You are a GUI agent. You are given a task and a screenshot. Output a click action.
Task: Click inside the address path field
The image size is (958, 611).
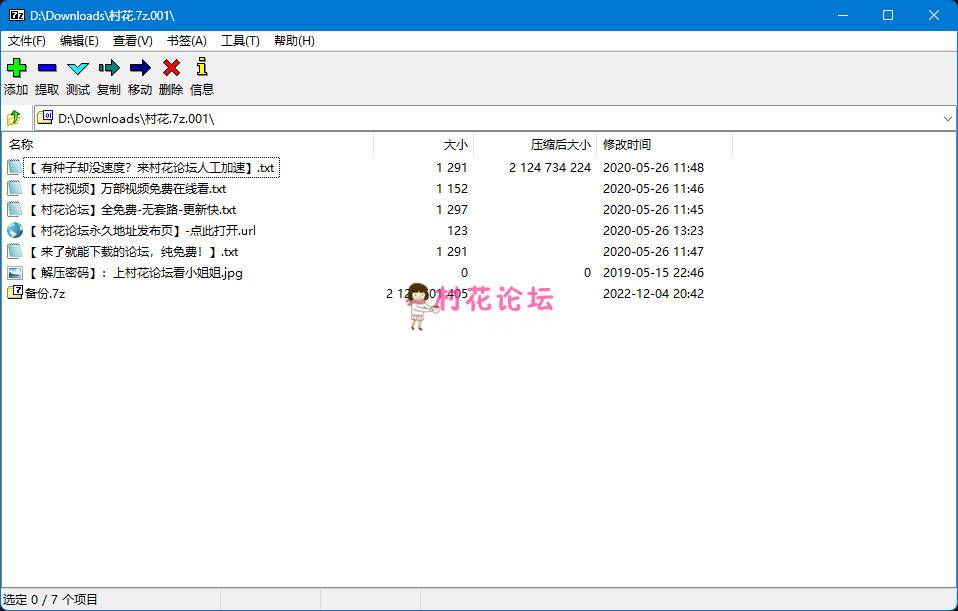tap(480, 119)
